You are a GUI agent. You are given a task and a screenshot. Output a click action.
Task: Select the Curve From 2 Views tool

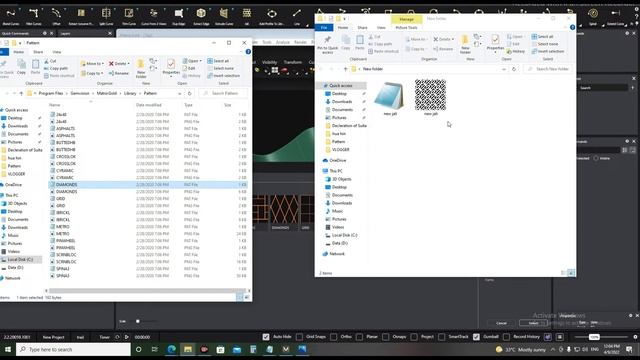(x=154, y=16)
